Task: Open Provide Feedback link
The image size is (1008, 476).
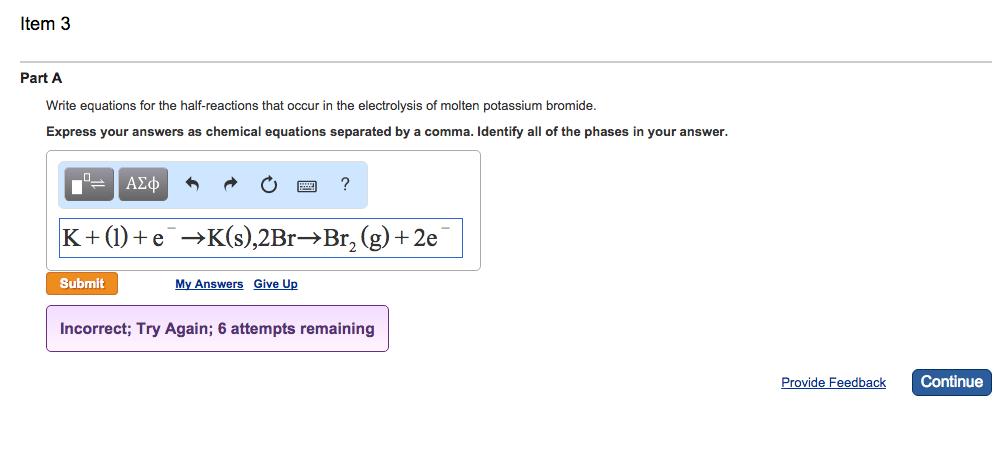Action: [x=833, y=383]
